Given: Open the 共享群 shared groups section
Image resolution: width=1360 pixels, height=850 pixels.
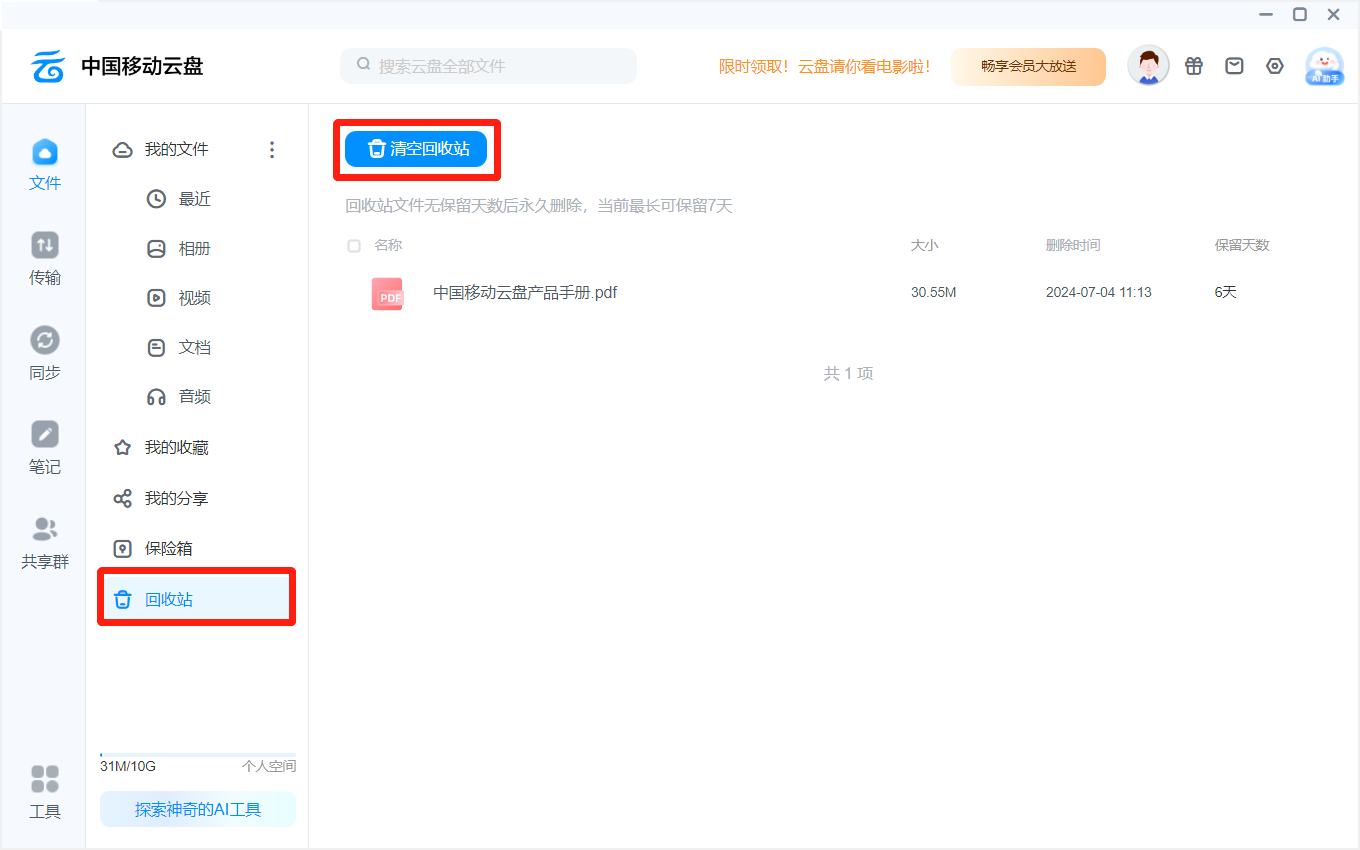Looking at the screenshot, I should 45,543.
